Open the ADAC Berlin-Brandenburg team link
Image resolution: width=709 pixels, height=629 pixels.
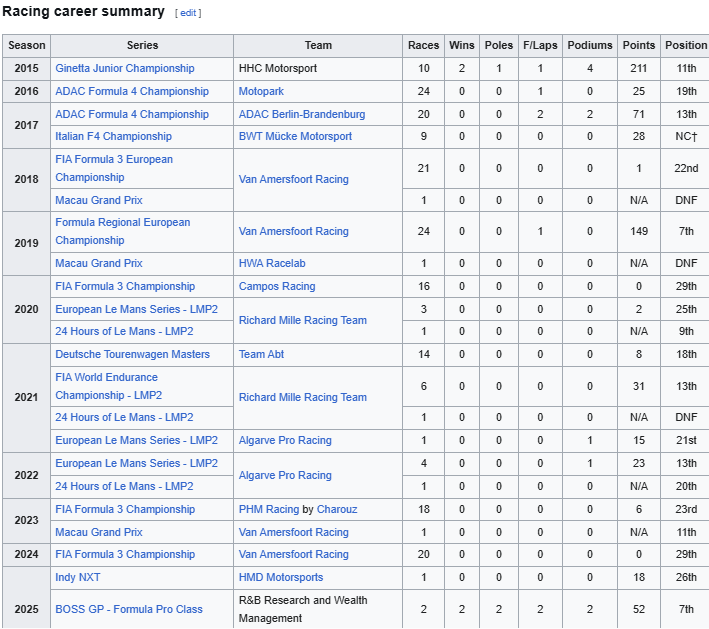[x=302, y=114]
